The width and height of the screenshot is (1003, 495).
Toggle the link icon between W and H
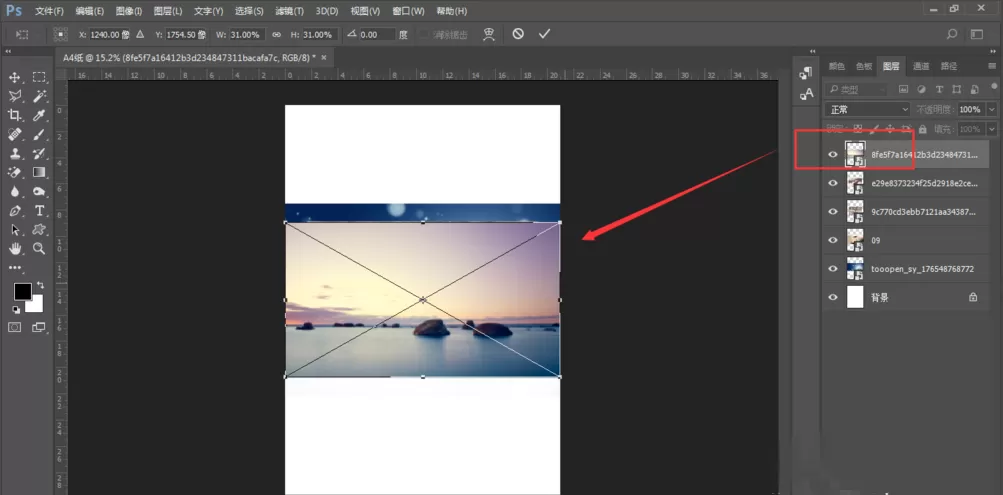(276, 35)
